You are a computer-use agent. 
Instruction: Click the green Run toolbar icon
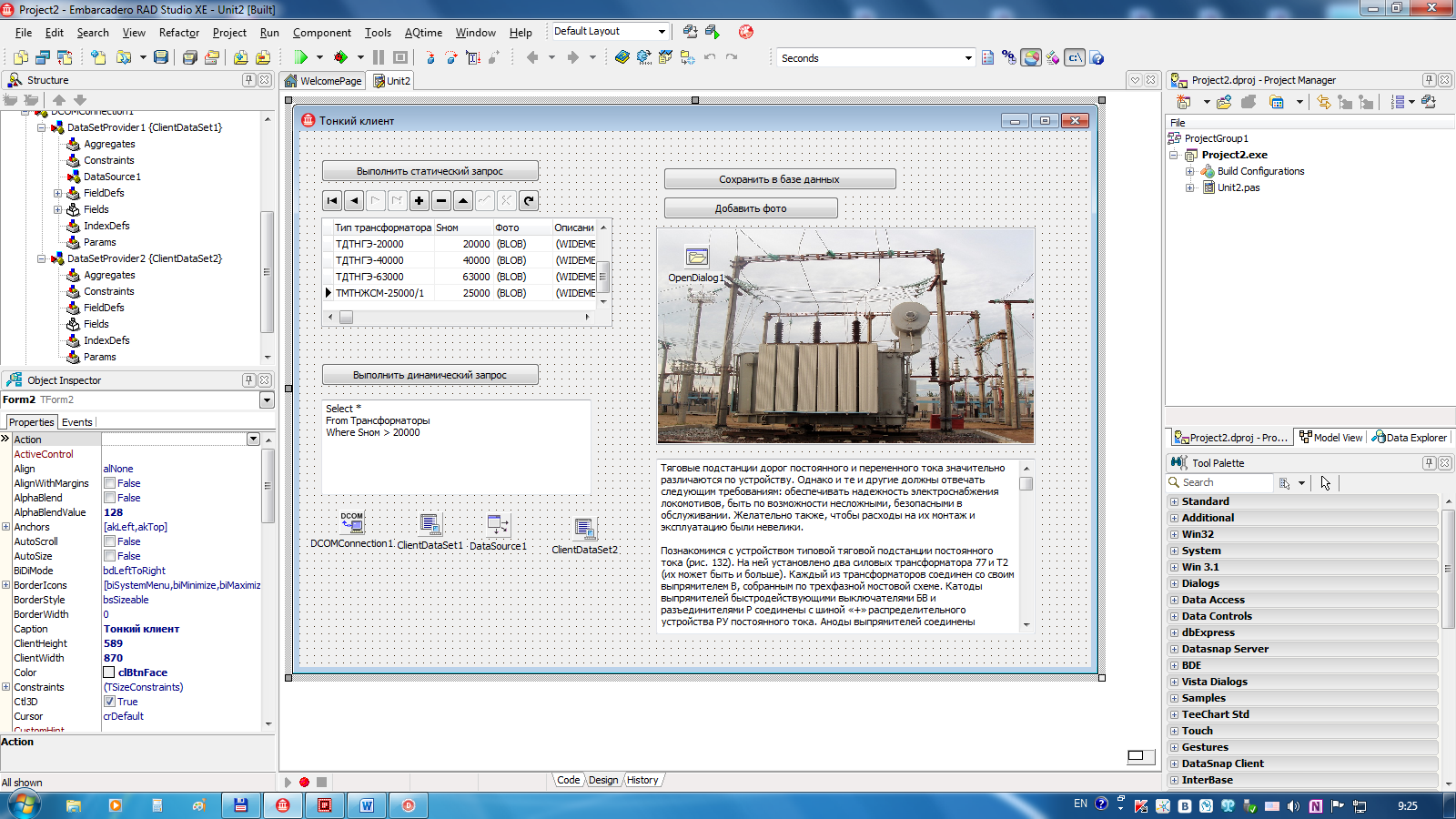click(301, 57)
